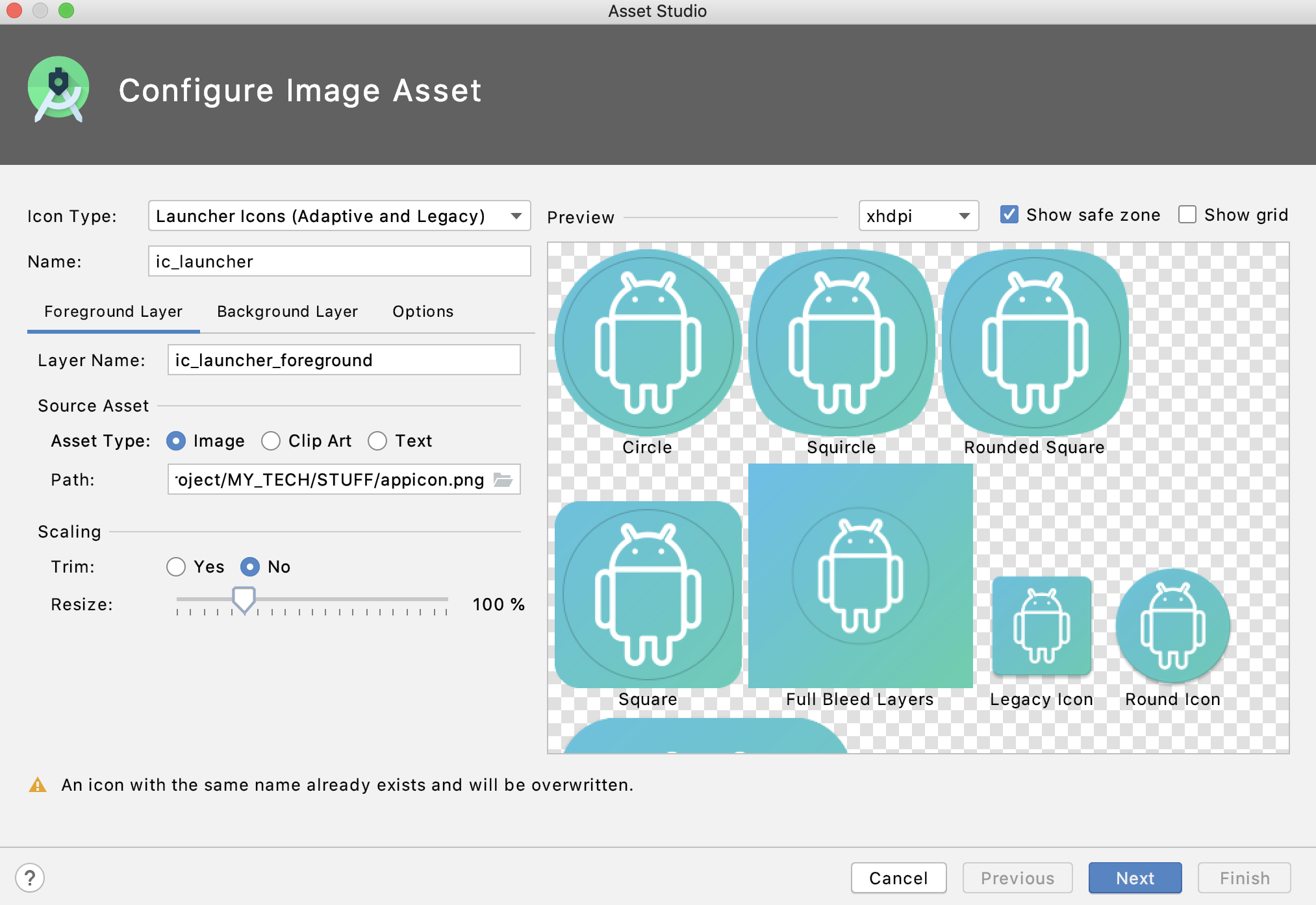
Task: Click the Squircle icon preview
Action: (x=841, y=342)
